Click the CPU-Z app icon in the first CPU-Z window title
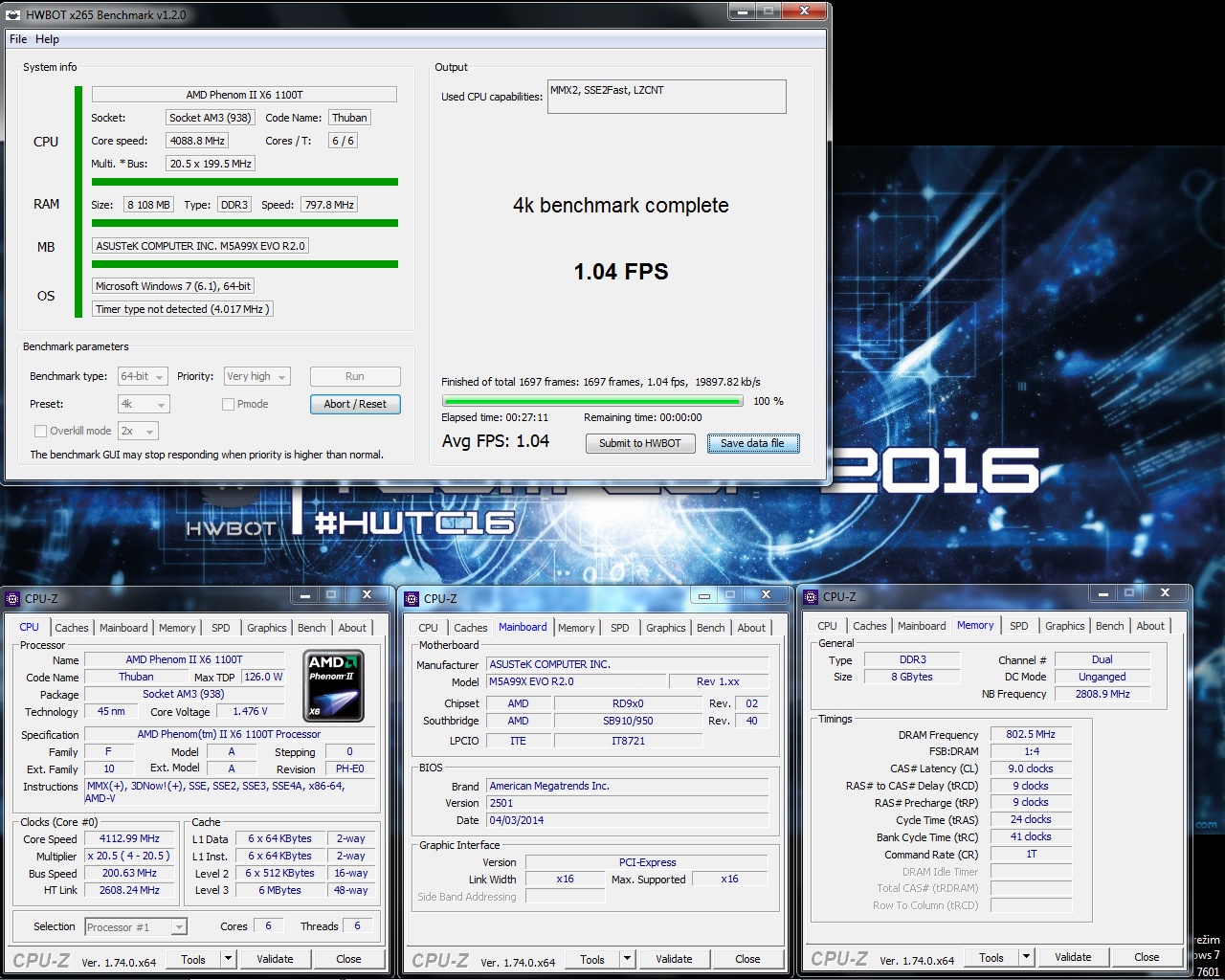 12,598
